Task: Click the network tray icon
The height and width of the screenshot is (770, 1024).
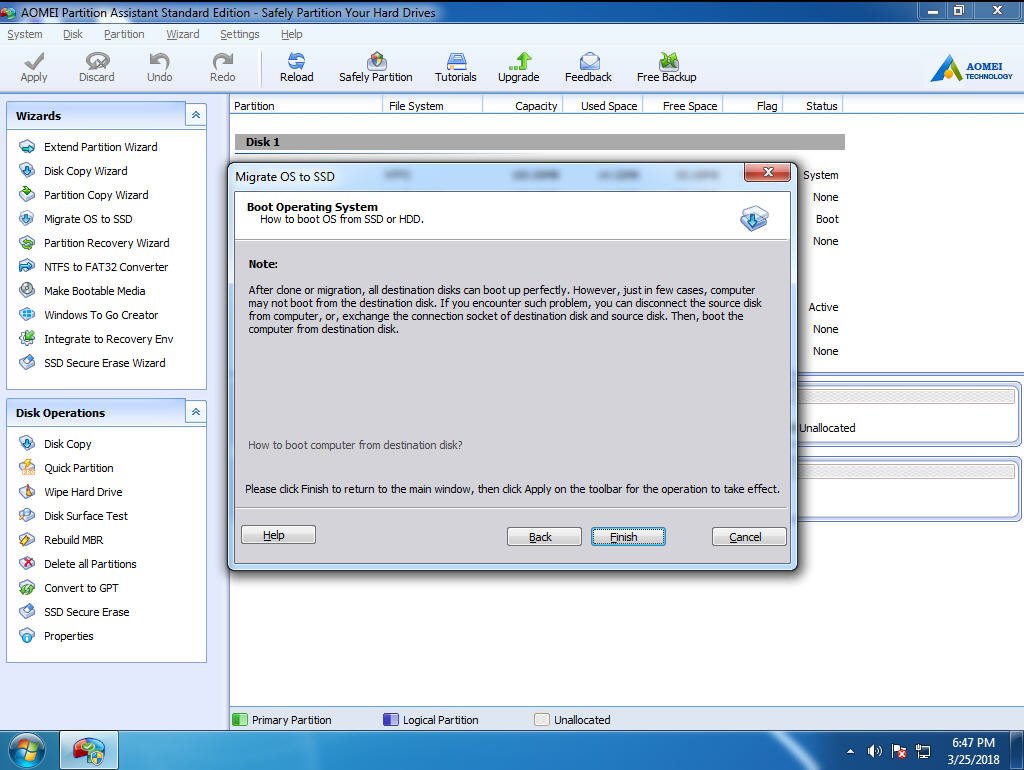Action: click(x=923, y=752)
